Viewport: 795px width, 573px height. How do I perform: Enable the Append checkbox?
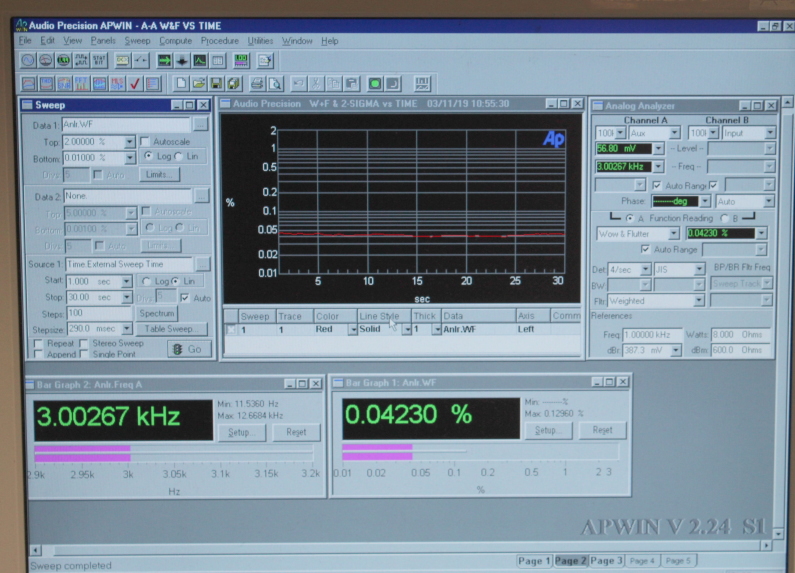pos(38,354)
